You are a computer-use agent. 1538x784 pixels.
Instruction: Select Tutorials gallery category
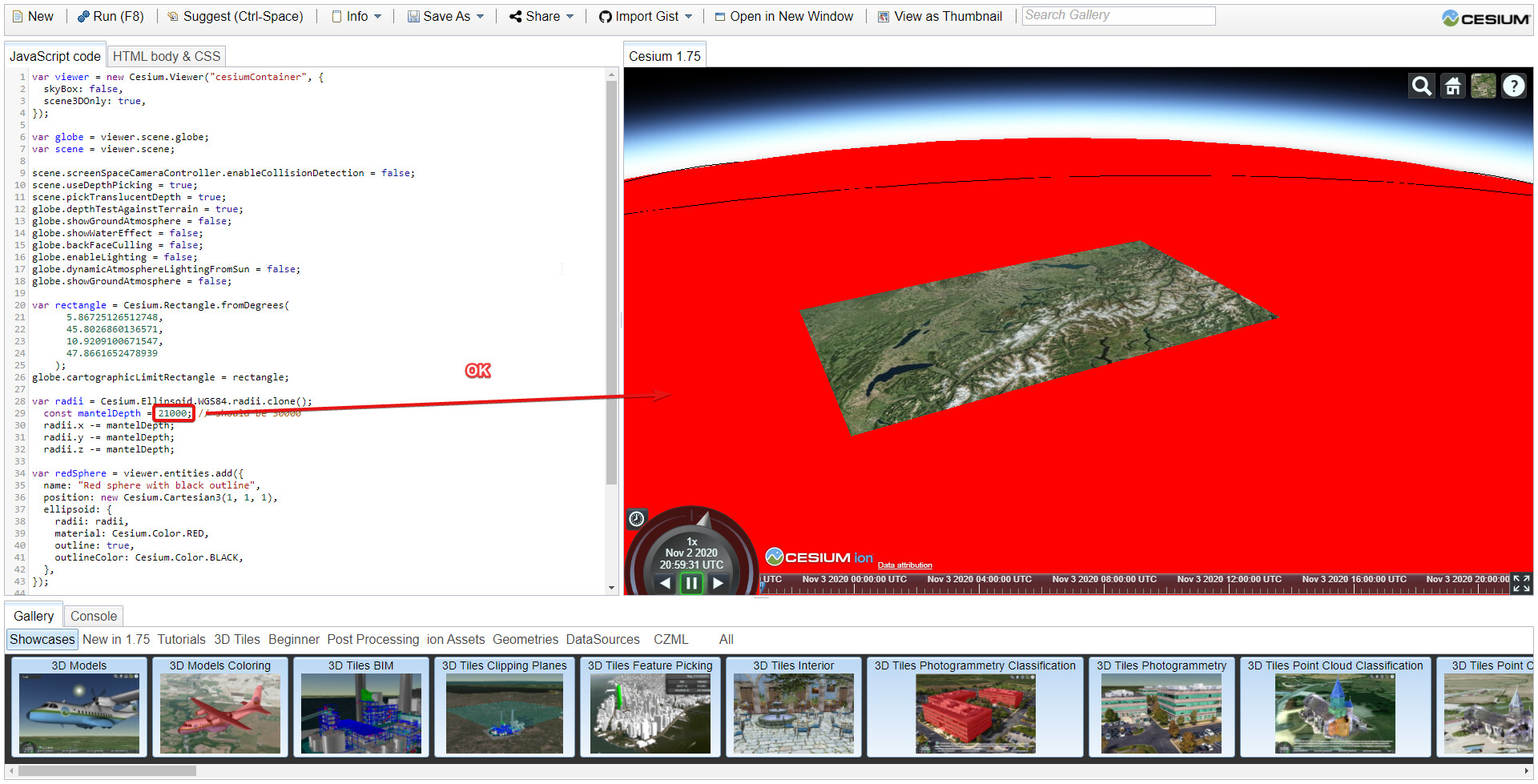point(181,639)
